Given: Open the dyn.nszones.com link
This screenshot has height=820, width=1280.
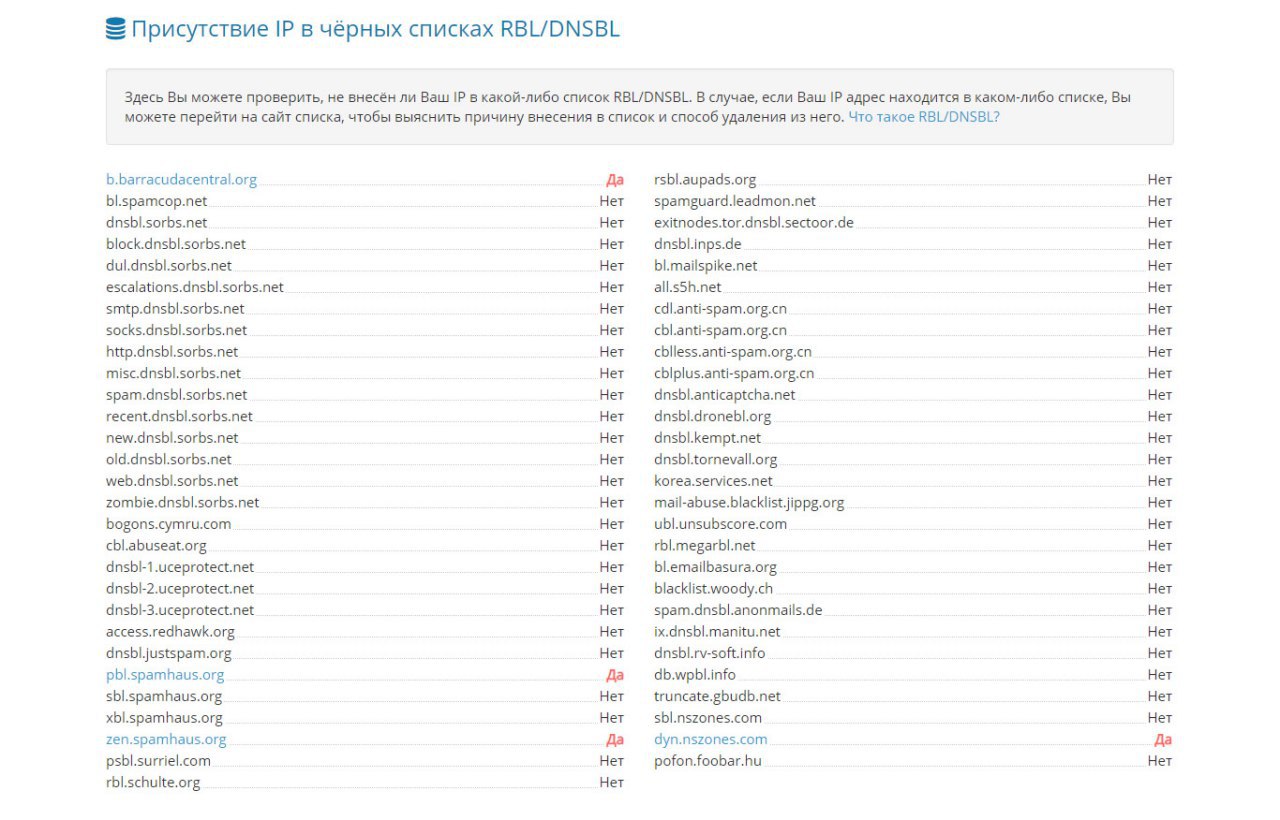Looking at the screenshot, I should click(x=711, y=739).
